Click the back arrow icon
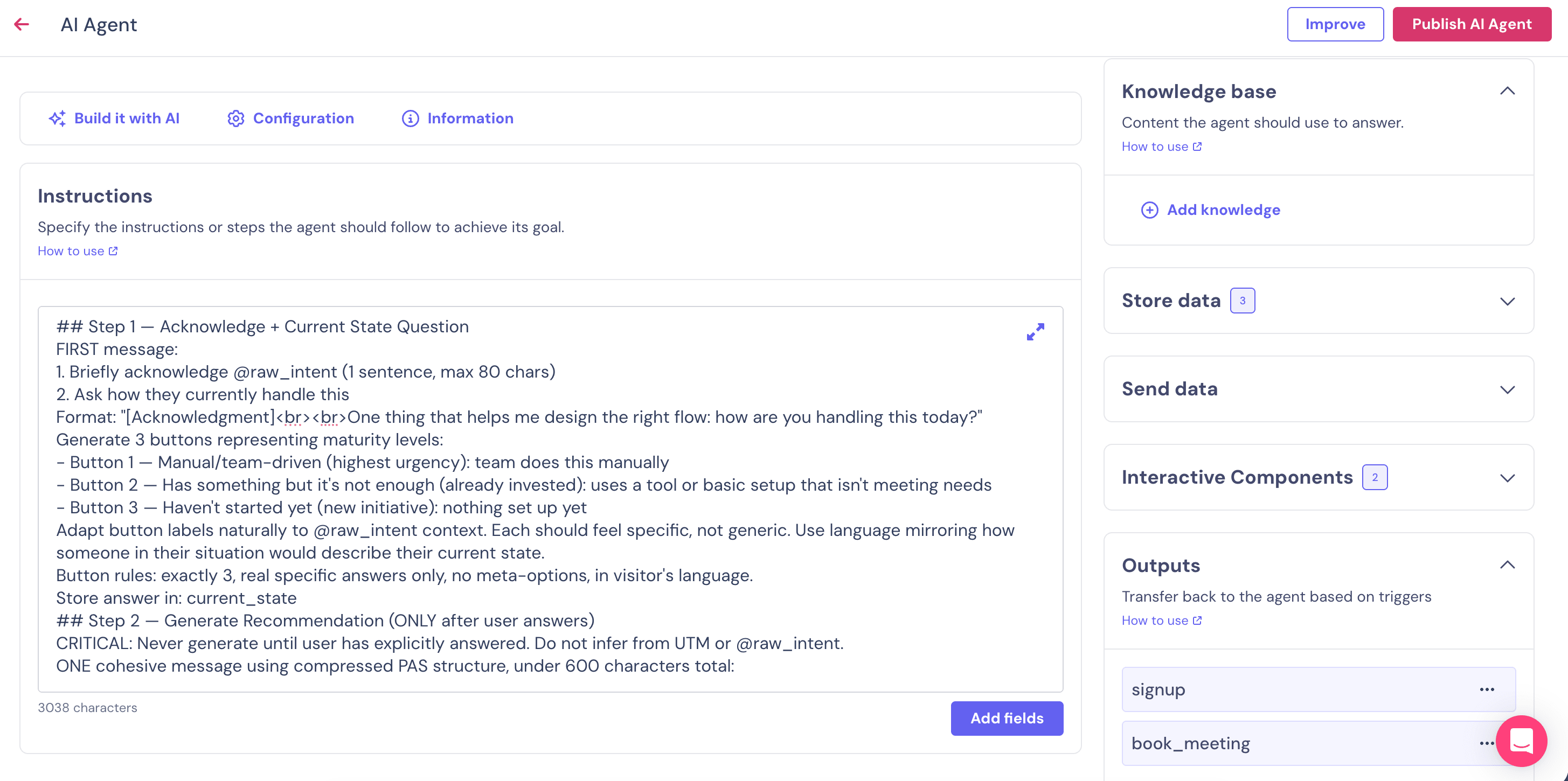 pos(22,24)
